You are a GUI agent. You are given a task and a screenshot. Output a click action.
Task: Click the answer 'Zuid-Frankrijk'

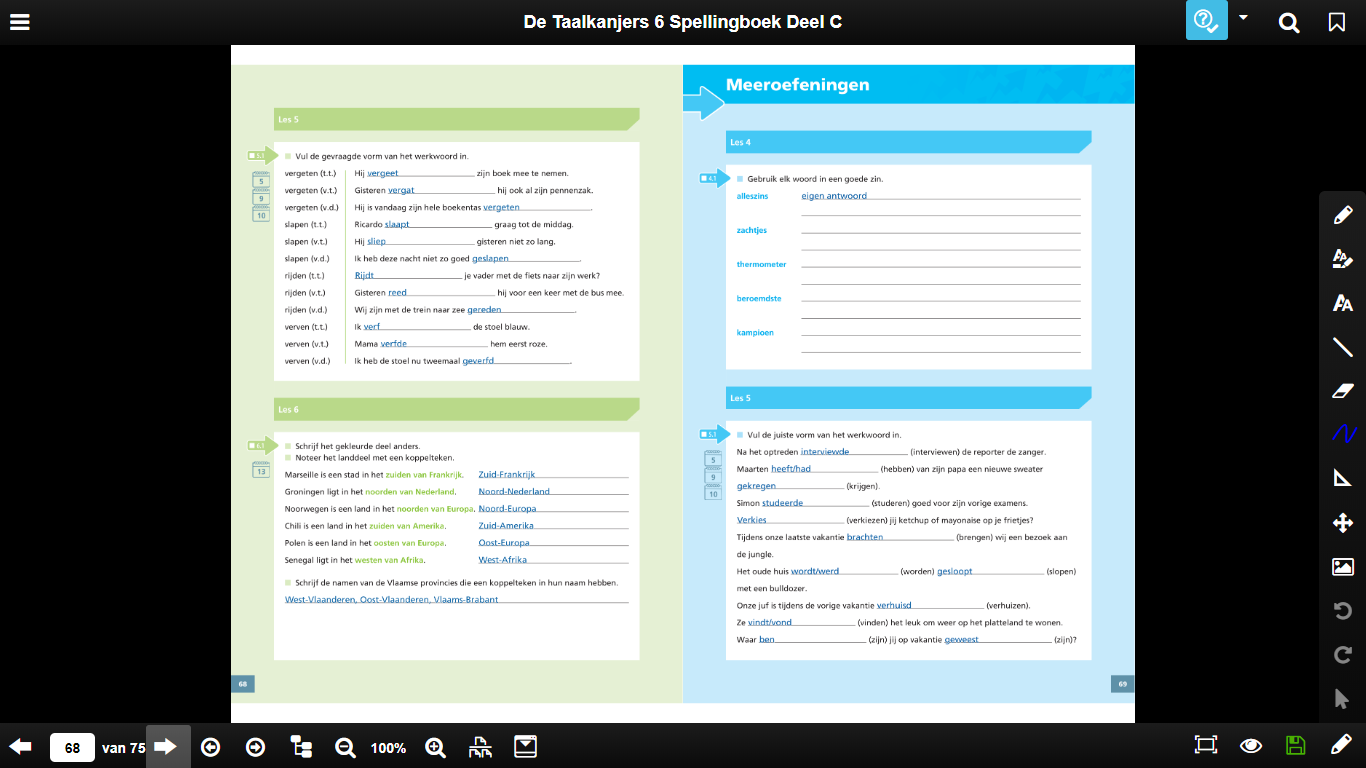(x=507, y=475)
